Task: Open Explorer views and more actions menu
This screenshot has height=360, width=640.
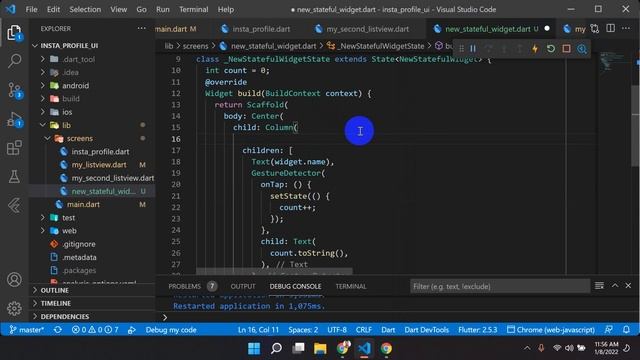Action: [x=142, y=28]
